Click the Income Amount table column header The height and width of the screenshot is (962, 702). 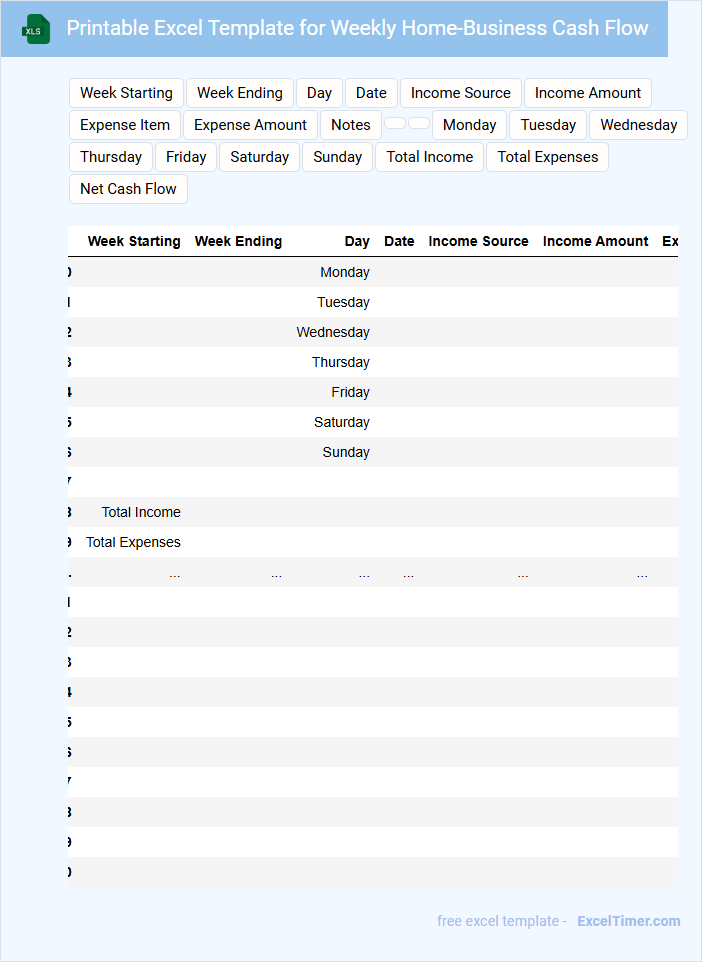point(596,241)
